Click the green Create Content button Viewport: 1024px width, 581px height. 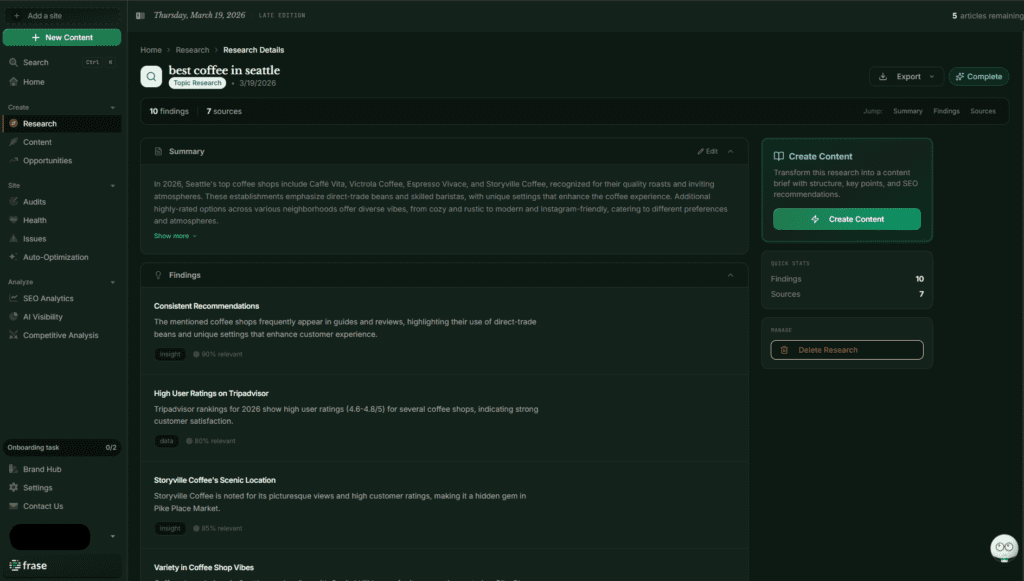tap(846, 219)
